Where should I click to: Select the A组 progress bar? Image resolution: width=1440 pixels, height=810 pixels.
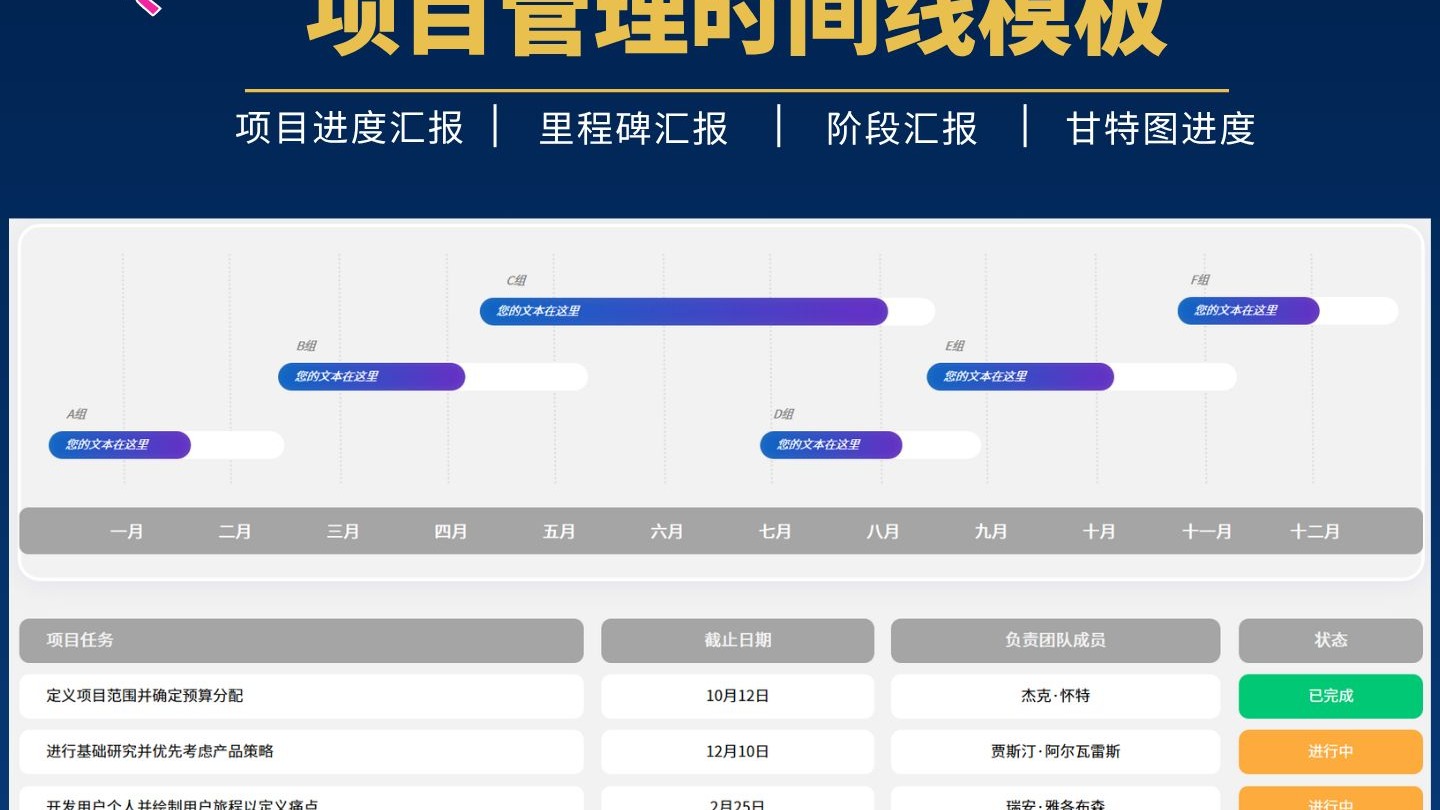tap(119, 445)
